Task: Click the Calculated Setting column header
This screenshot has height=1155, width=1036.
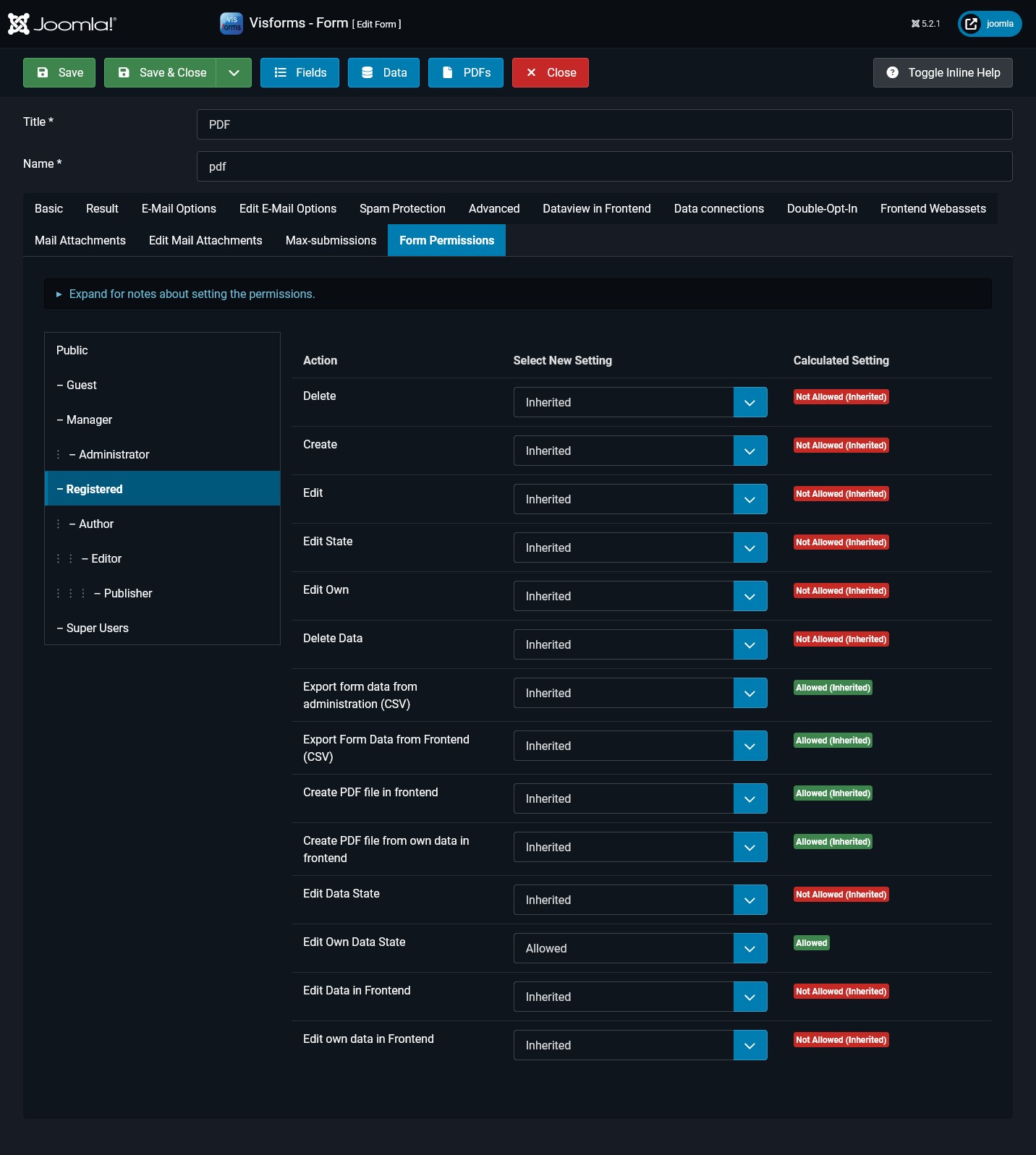Action: [841, 360]
